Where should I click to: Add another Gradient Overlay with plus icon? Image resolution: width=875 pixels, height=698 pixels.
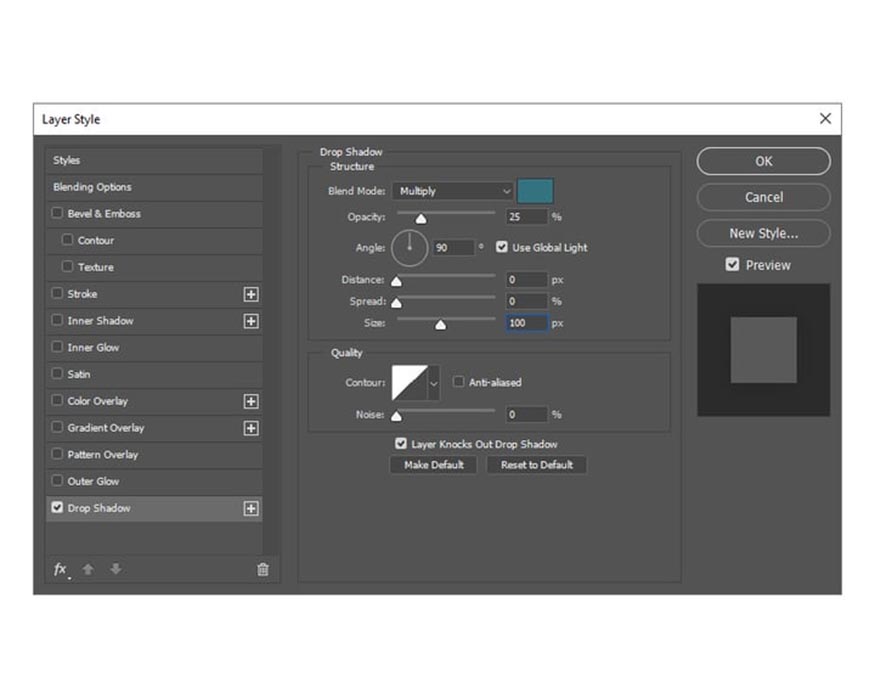point(251,429)
